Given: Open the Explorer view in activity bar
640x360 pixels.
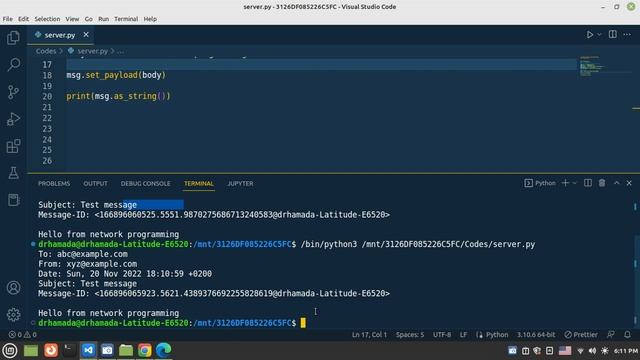Looking at the screenshot, I should pyautogui.click(x=13, y=38).
